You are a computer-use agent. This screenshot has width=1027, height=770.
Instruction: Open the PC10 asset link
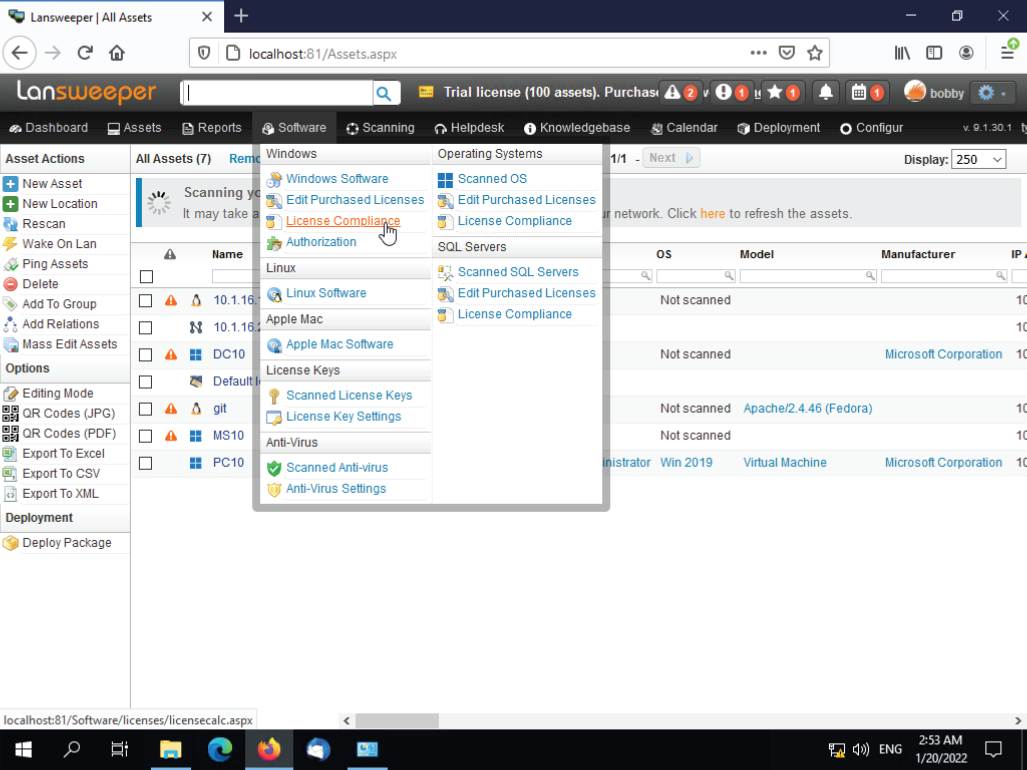228,462
